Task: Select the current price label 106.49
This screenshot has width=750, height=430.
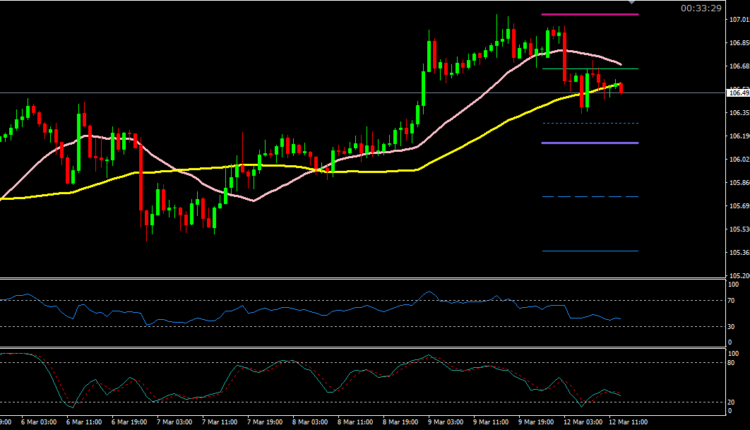Action: (x=739, y=93)
